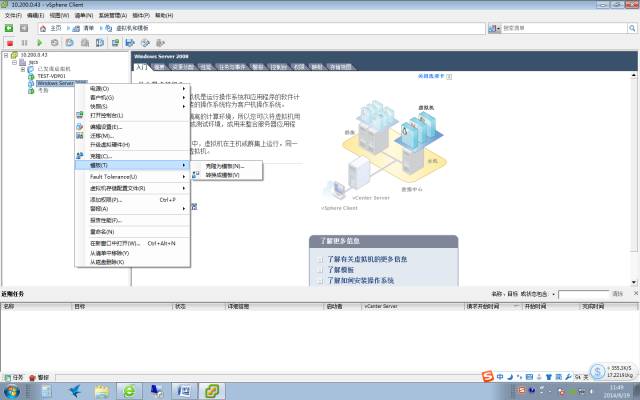The width and height of the screenshot is (640, 400).
Task: Click the Windows Start orb
Action: 12,392
